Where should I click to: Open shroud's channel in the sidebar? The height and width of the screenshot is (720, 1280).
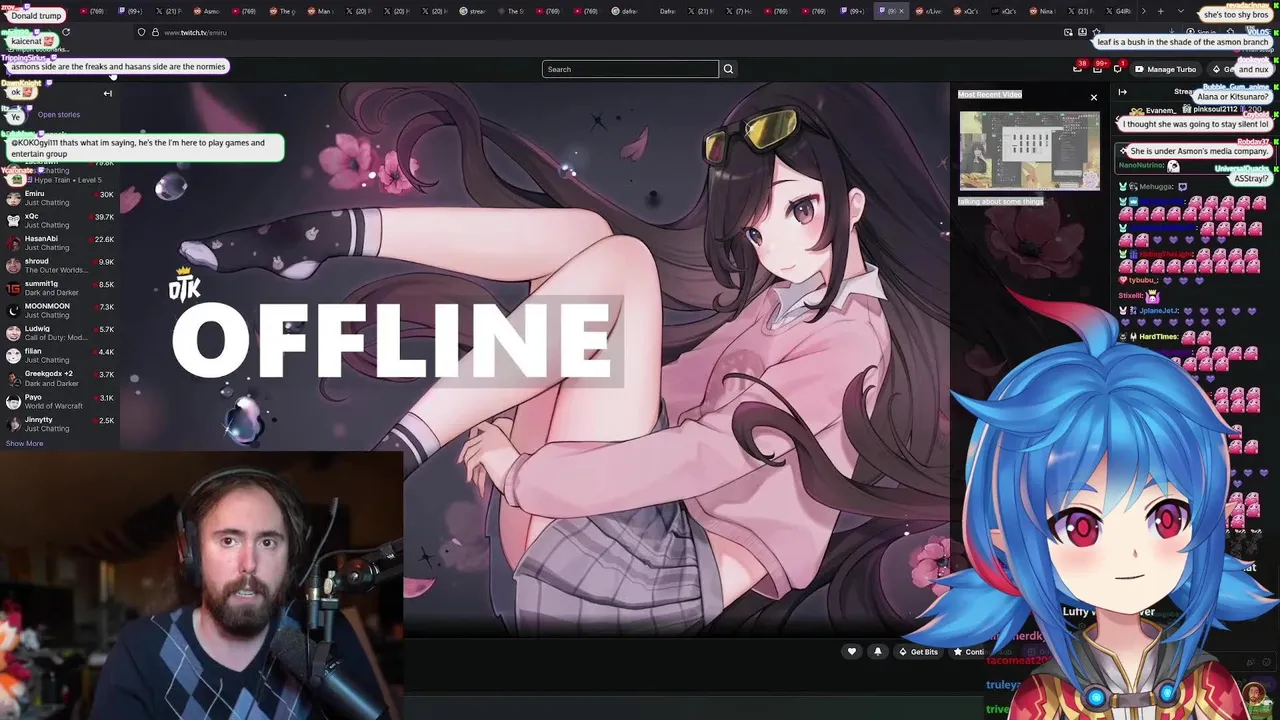pos(60,265)
